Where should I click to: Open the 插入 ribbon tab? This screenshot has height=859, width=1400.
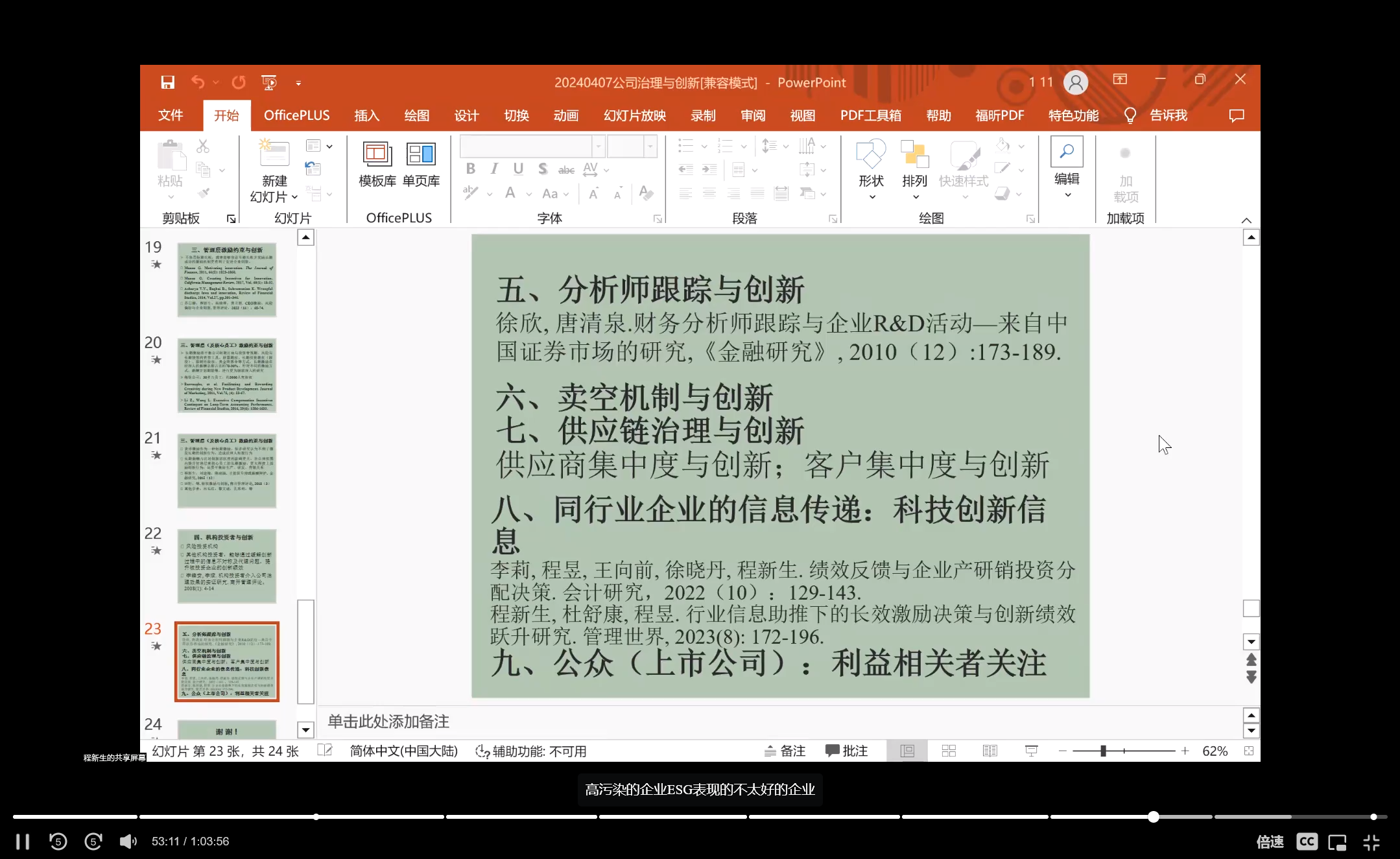click(366, 115)
